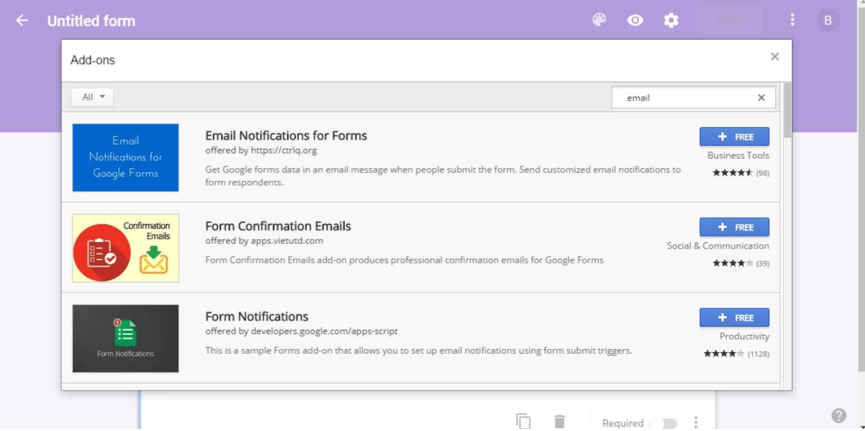Screen dimensions: 865x431
Task: Delete the question with trash icon
Action: [x=559, y=422]
